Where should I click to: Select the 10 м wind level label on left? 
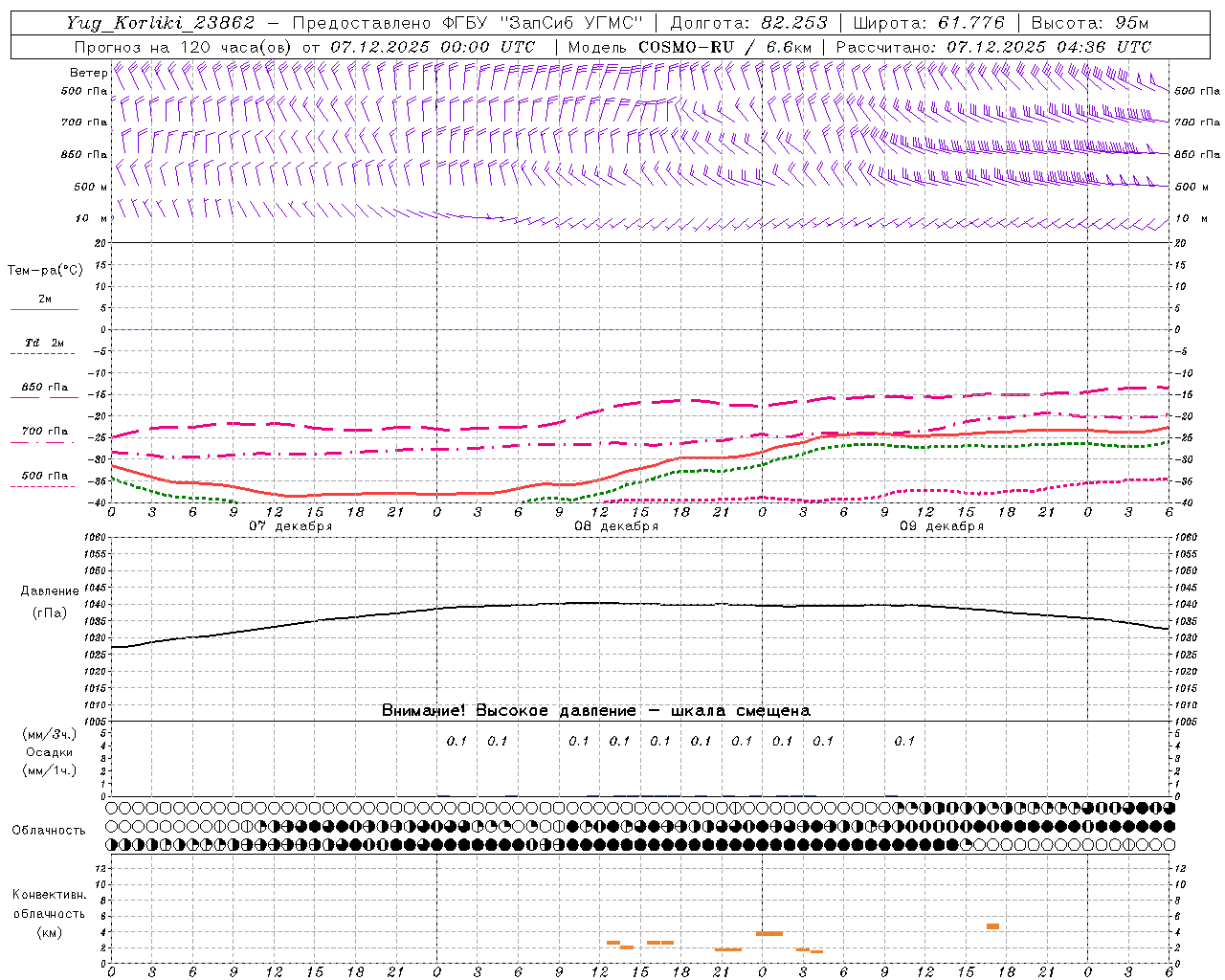coord(92,219)
